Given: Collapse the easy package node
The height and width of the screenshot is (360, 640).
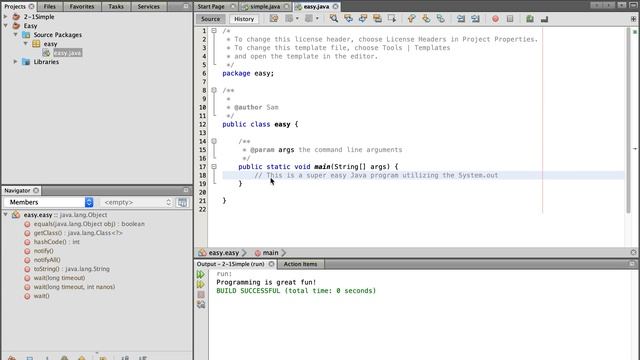Looking at the screenshot, I should pyautogui.click(x=25, y=44).
